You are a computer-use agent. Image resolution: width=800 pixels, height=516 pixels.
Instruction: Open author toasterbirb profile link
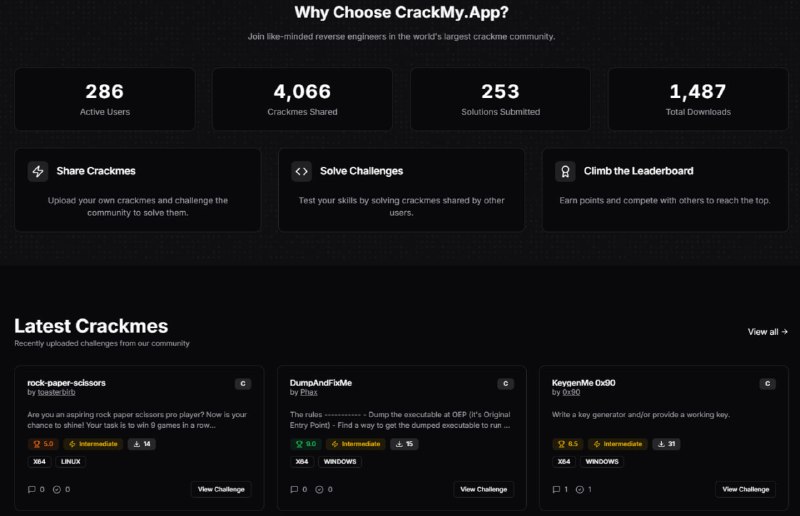[x=57, y=392]
